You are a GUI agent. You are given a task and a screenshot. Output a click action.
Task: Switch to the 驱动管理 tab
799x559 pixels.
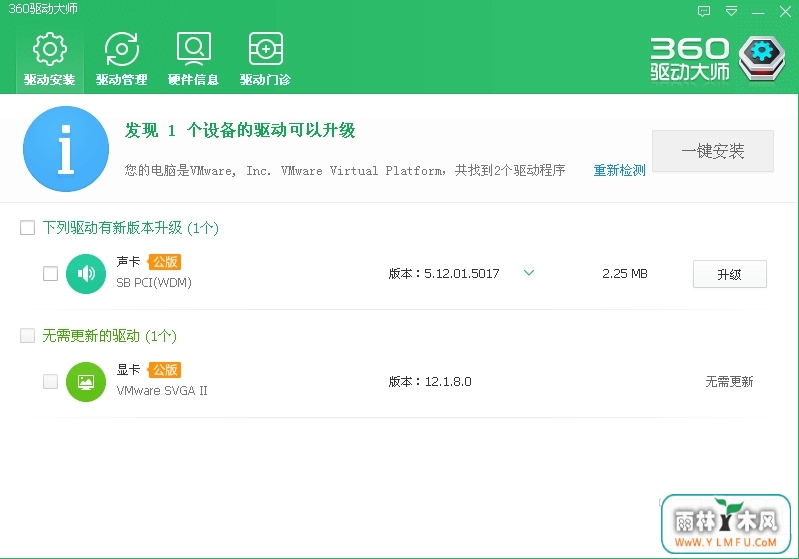click(121, 60)
